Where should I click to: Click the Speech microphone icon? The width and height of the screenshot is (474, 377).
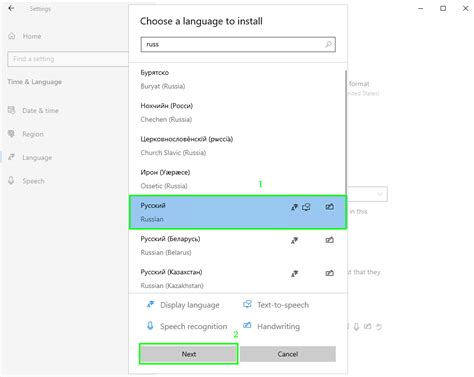(x=11, y=181)
